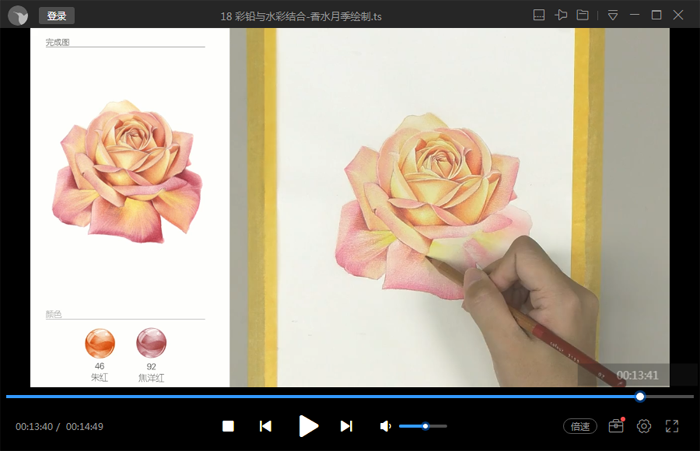Open the 倍速 playback speed menu
The image size is (700, 451).
580,426
